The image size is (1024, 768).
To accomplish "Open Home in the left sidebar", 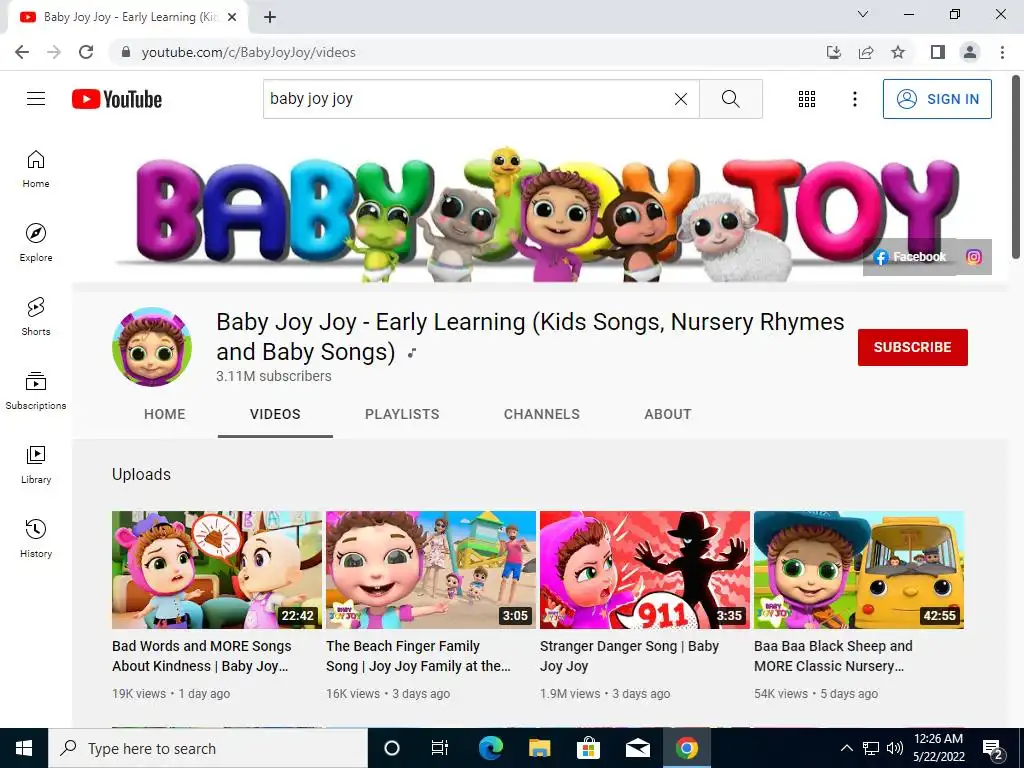I will 36,169.
